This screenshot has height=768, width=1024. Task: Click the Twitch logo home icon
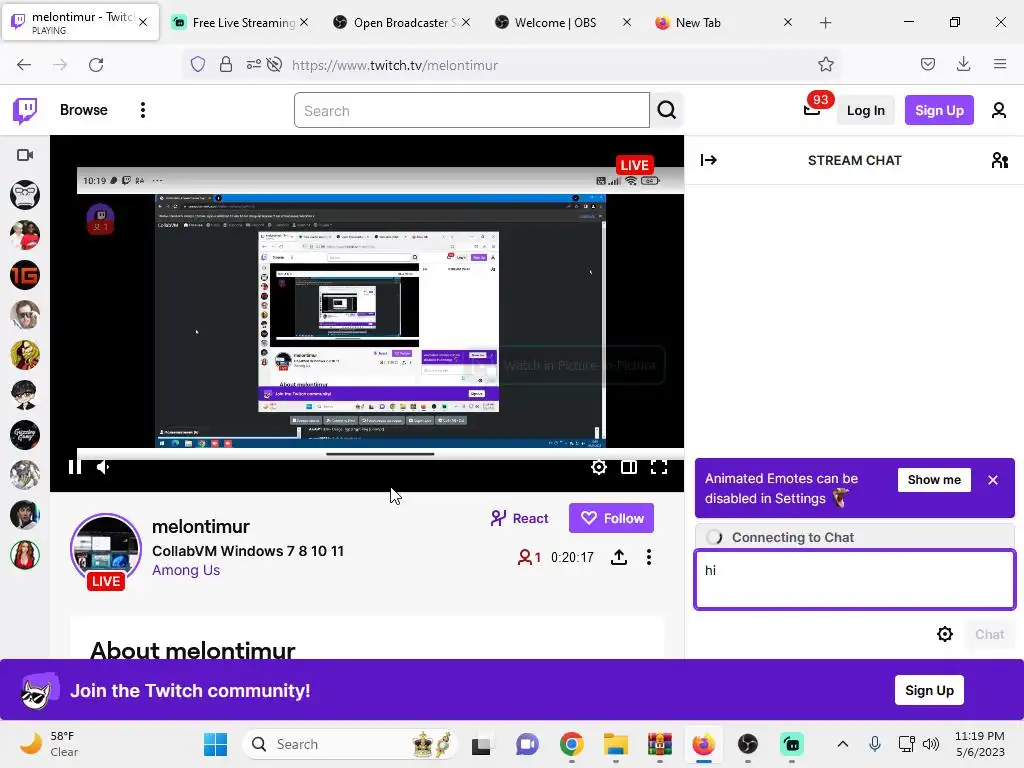pos(25,110)
